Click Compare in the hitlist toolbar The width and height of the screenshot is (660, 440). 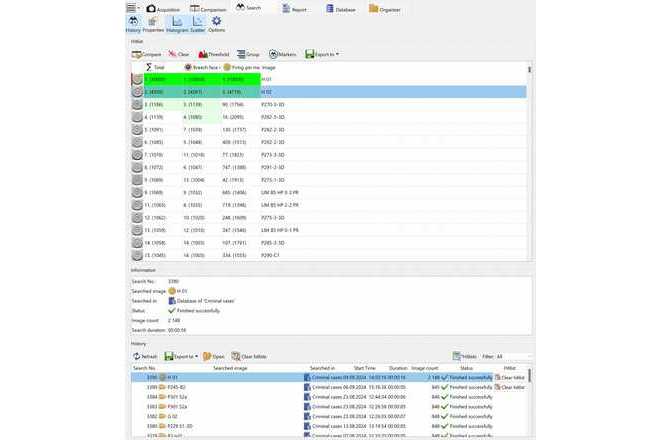pos(147,54)
